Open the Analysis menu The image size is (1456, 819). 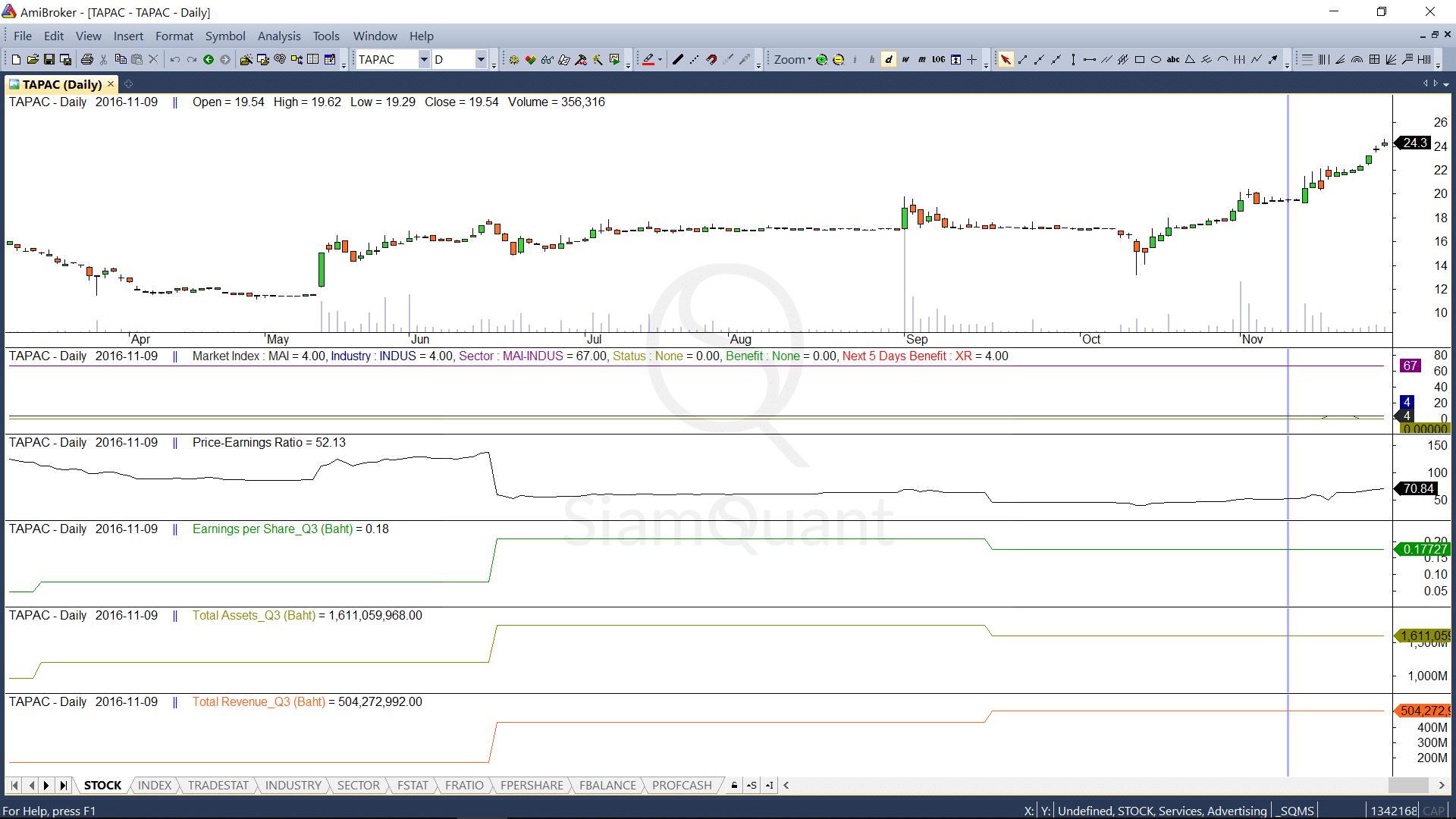pos(278,36)
